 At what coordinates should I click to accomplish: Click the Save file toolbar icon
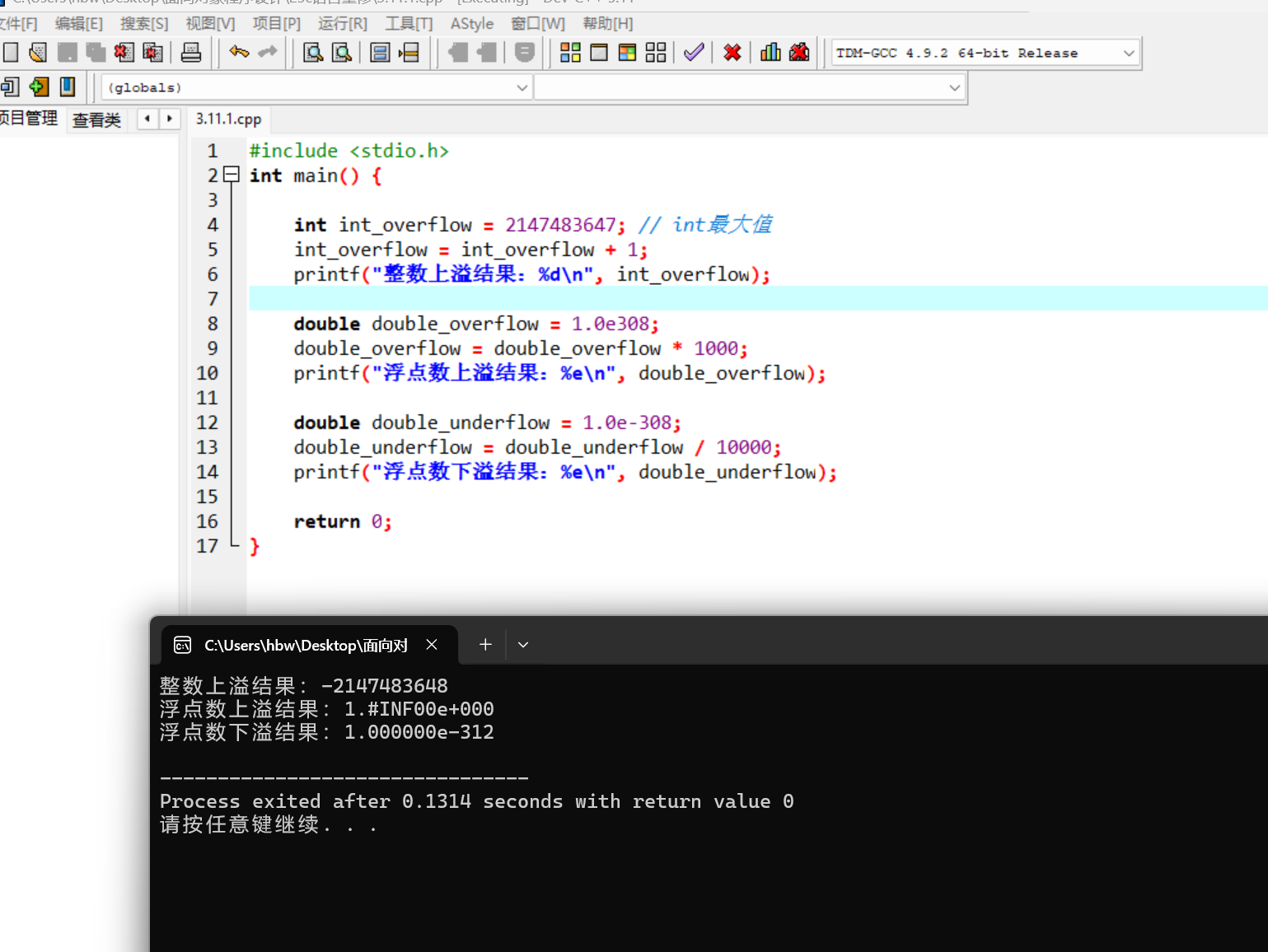tap(68, 53)
